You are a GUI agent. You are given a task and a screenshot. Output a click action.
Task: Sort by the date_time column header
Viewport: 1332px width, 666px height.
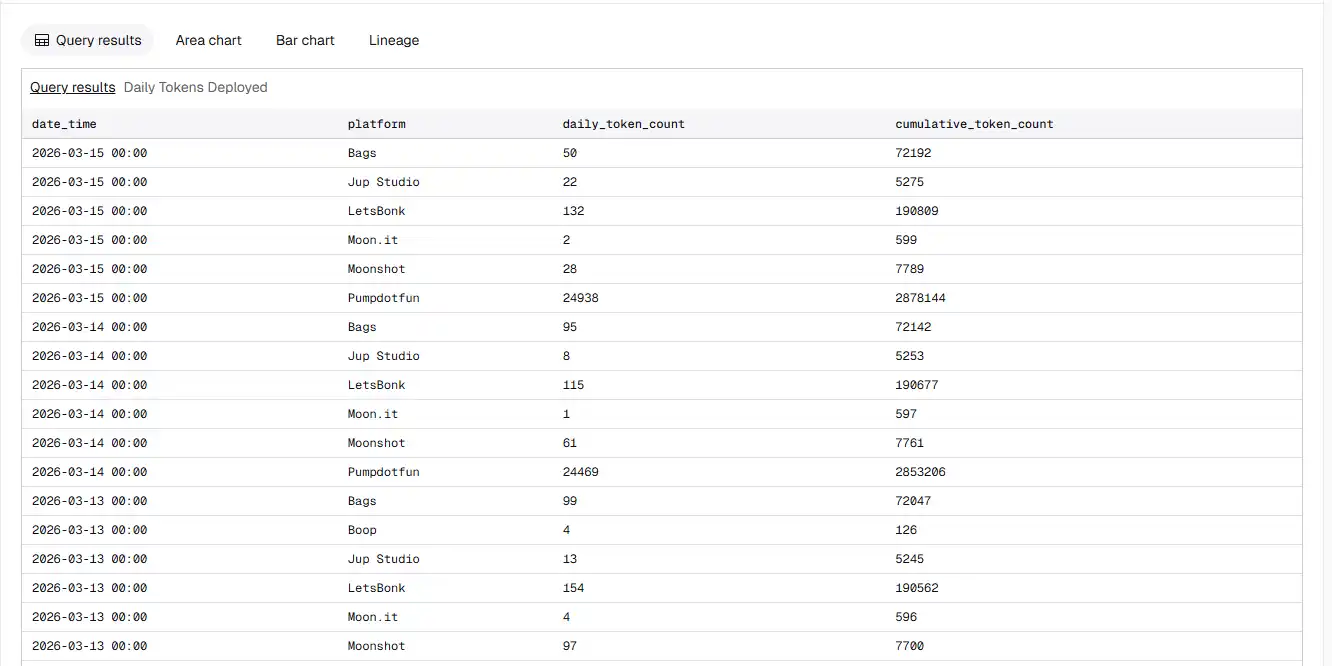click(x=64, y=124)
